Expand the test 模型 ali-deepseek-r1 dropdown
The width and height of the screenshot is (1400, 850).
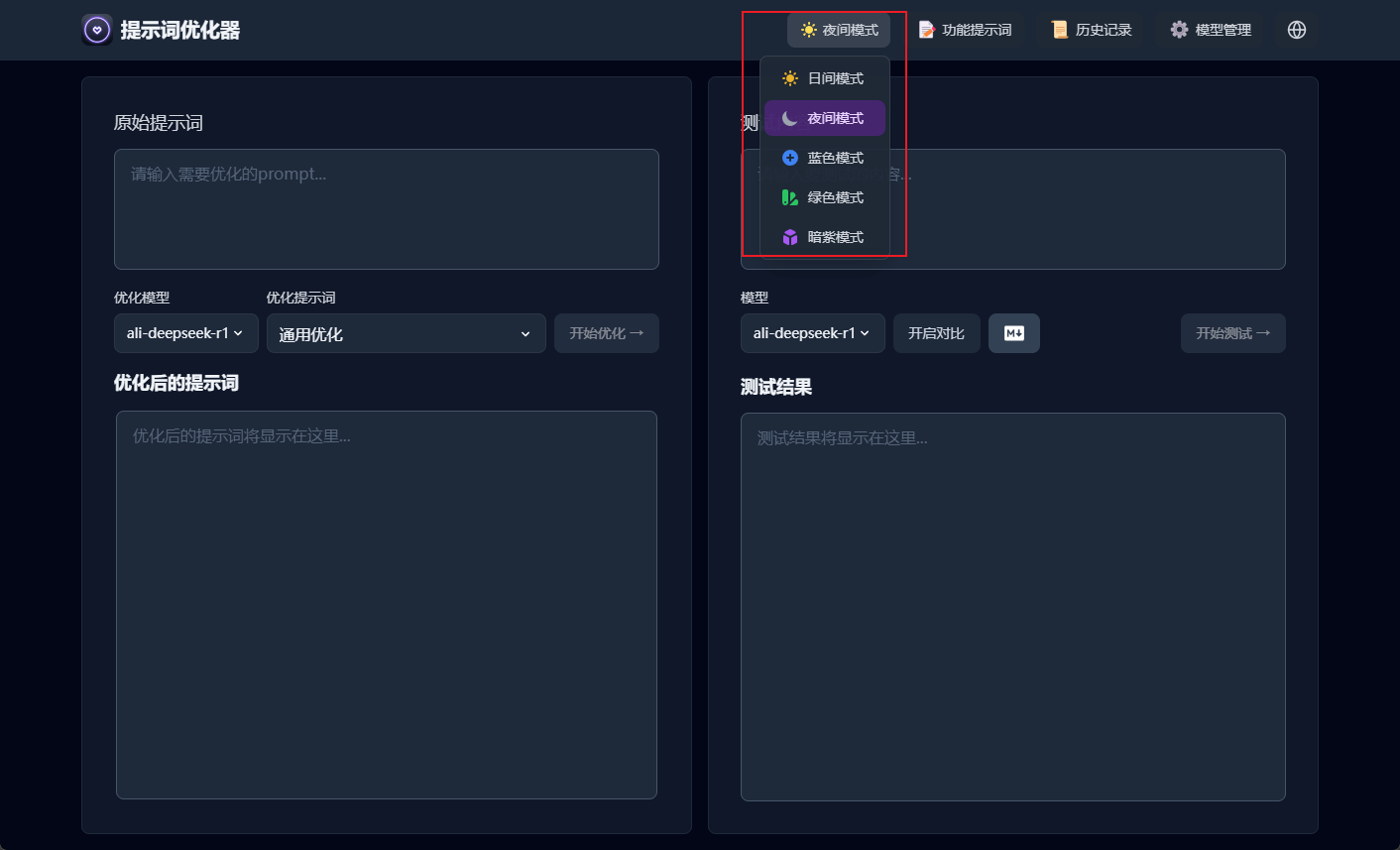tap(812, 333)
